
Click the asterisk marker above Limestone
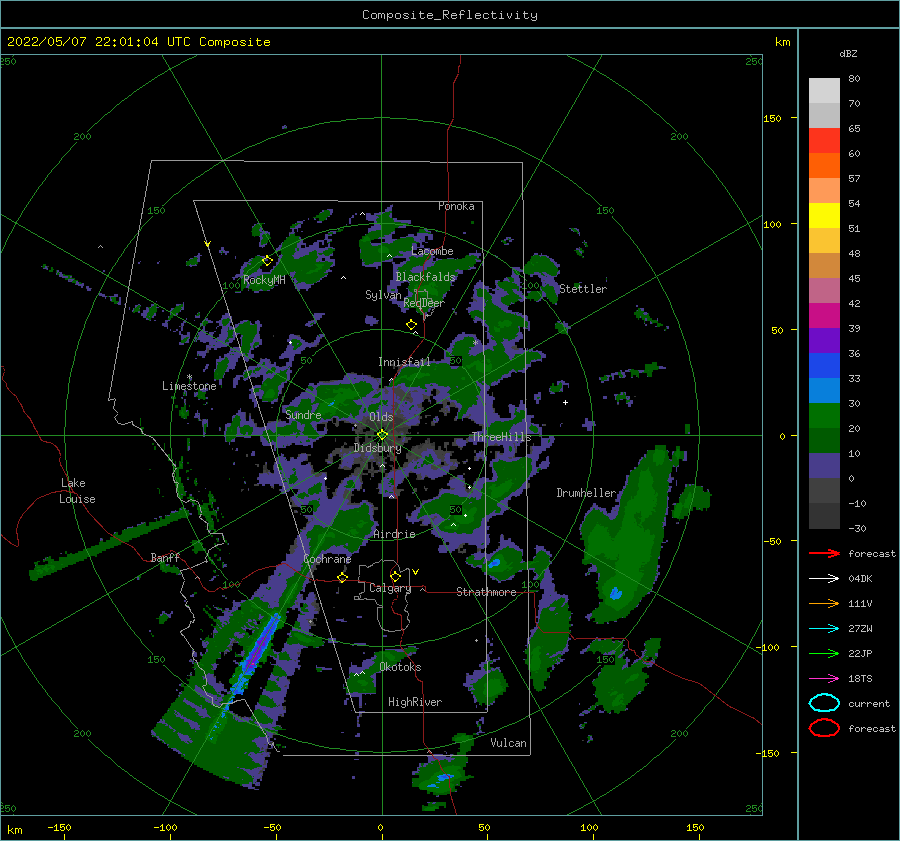point(189,378)
